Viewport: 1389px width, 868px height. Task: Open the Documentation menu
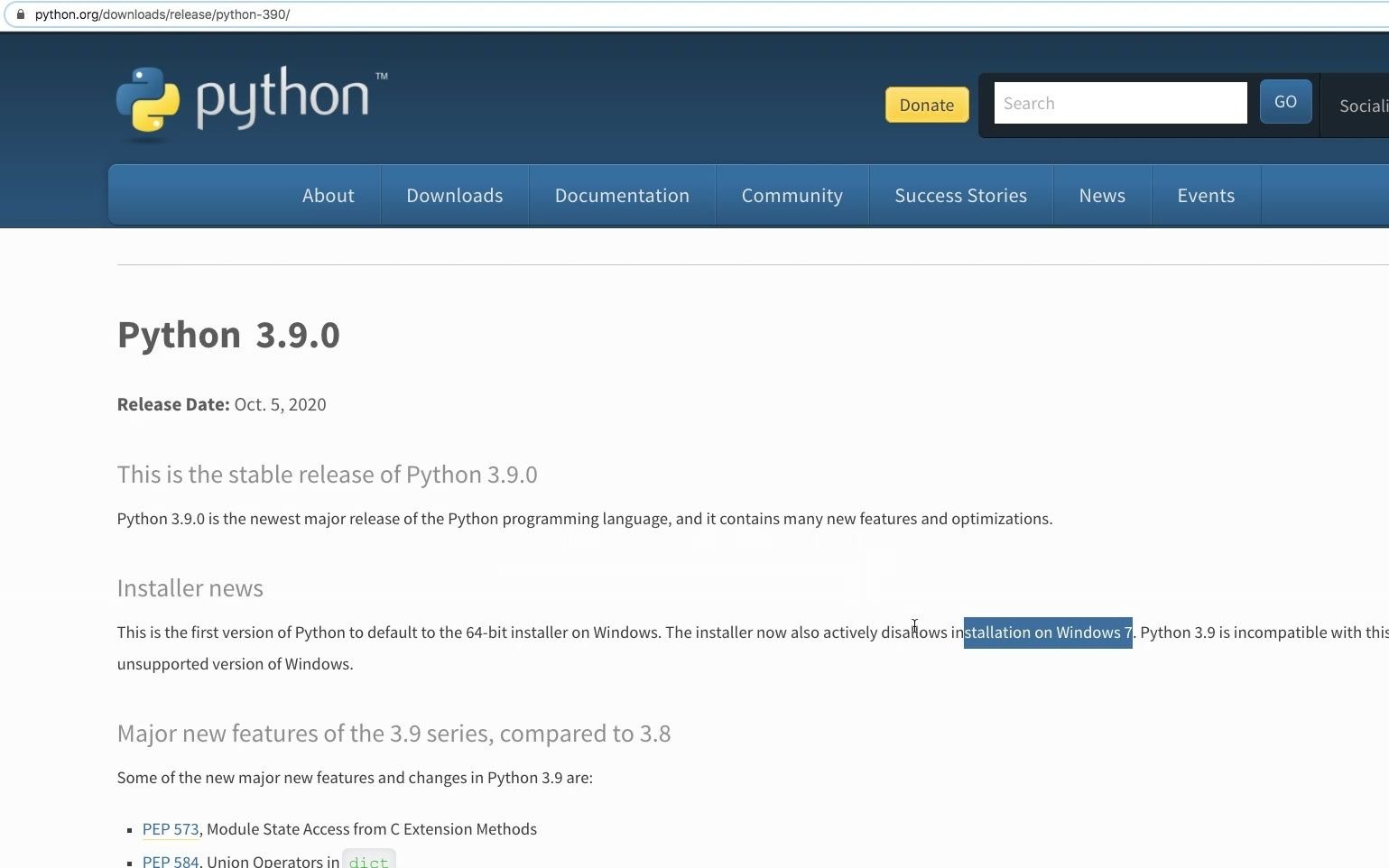click(x=622, y=195)
